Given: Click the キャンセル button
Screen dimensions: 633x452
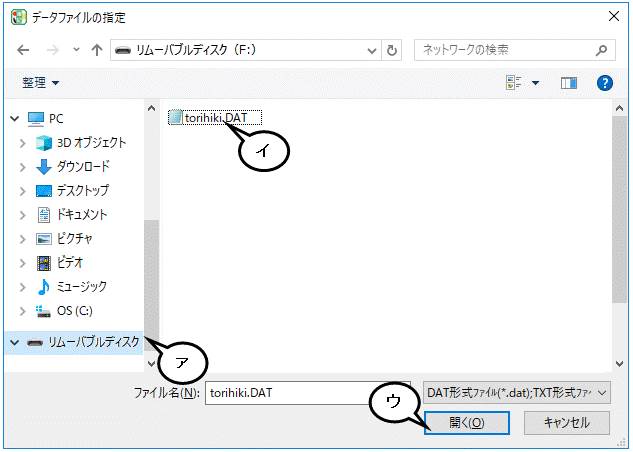Looking at the screenshot, I should 567,423.
